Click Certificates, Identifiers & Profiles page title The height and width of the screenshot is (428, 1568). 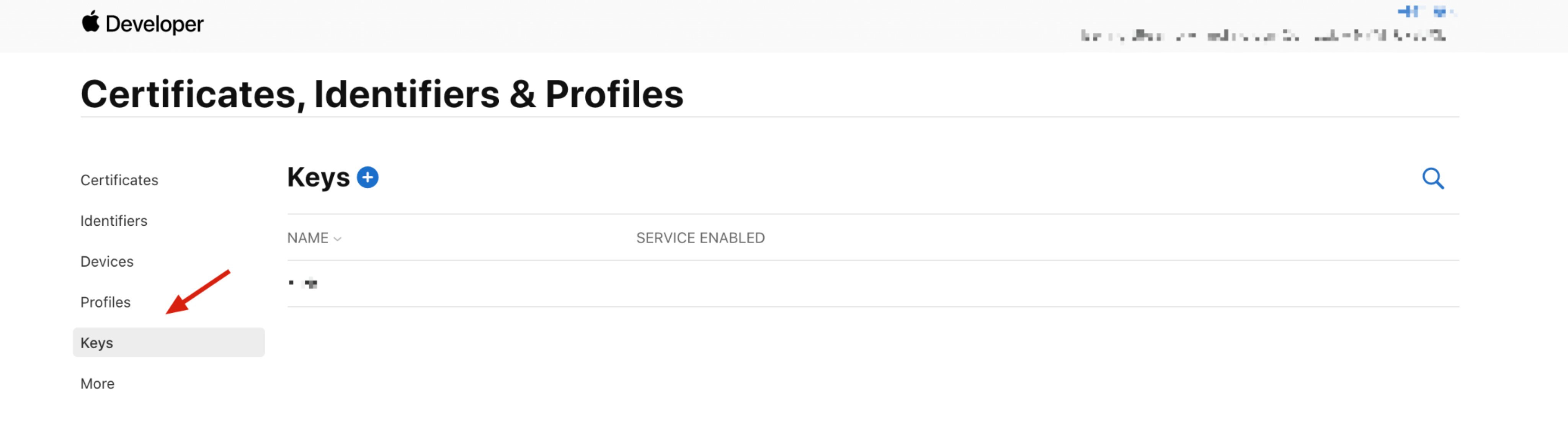(x=382, y=94)
